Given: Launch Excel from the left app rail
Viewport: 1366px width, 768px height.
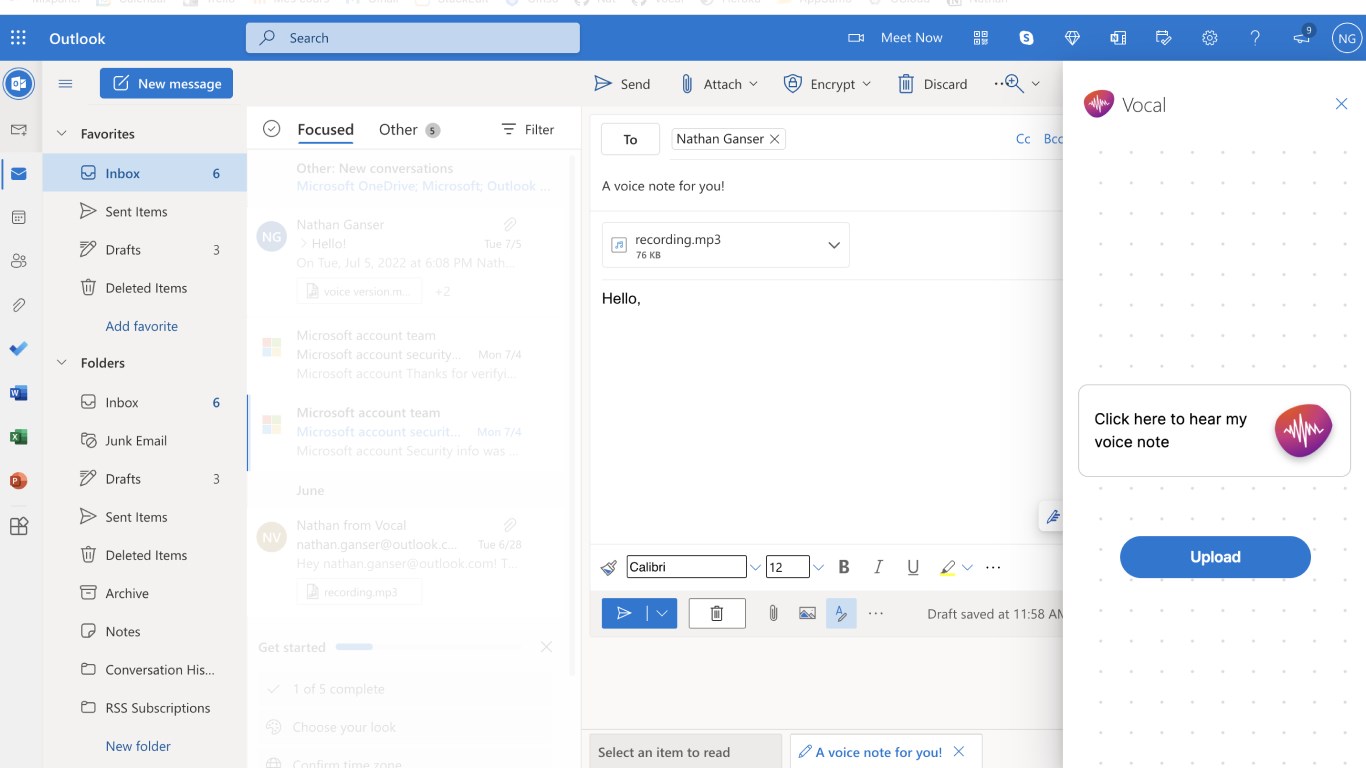Looking at the screenshot, I should pos(18,437).
